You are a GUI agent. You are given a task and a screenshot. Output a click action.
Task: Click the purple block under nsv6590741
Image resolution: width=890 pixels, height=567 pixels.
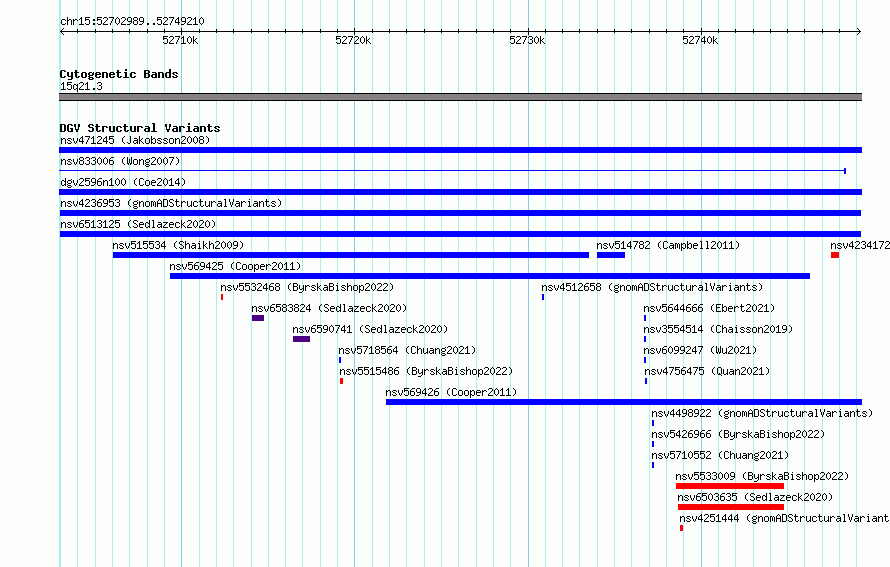pos(301,339)
